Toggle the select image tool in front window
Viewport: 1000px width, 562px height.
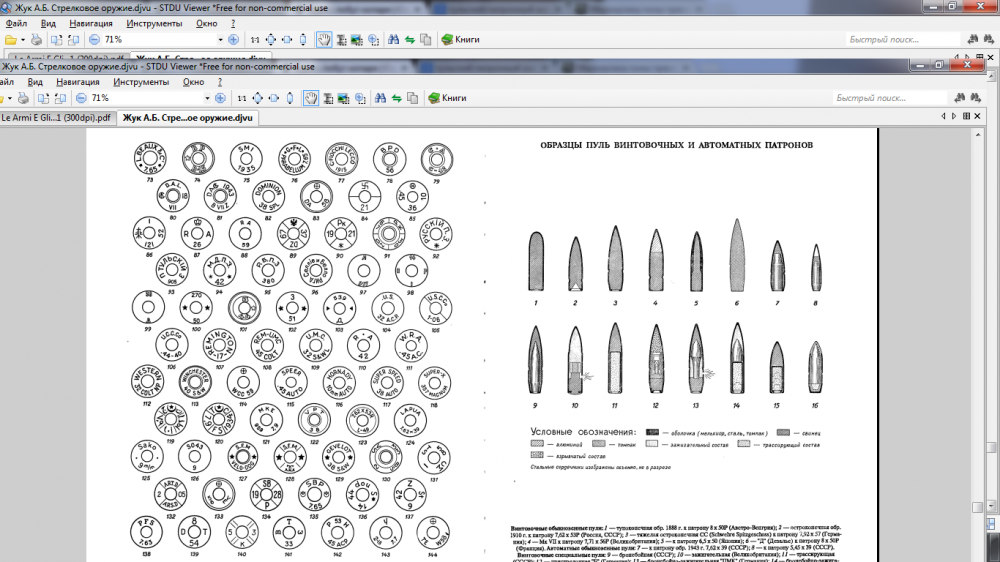point(343,99)
